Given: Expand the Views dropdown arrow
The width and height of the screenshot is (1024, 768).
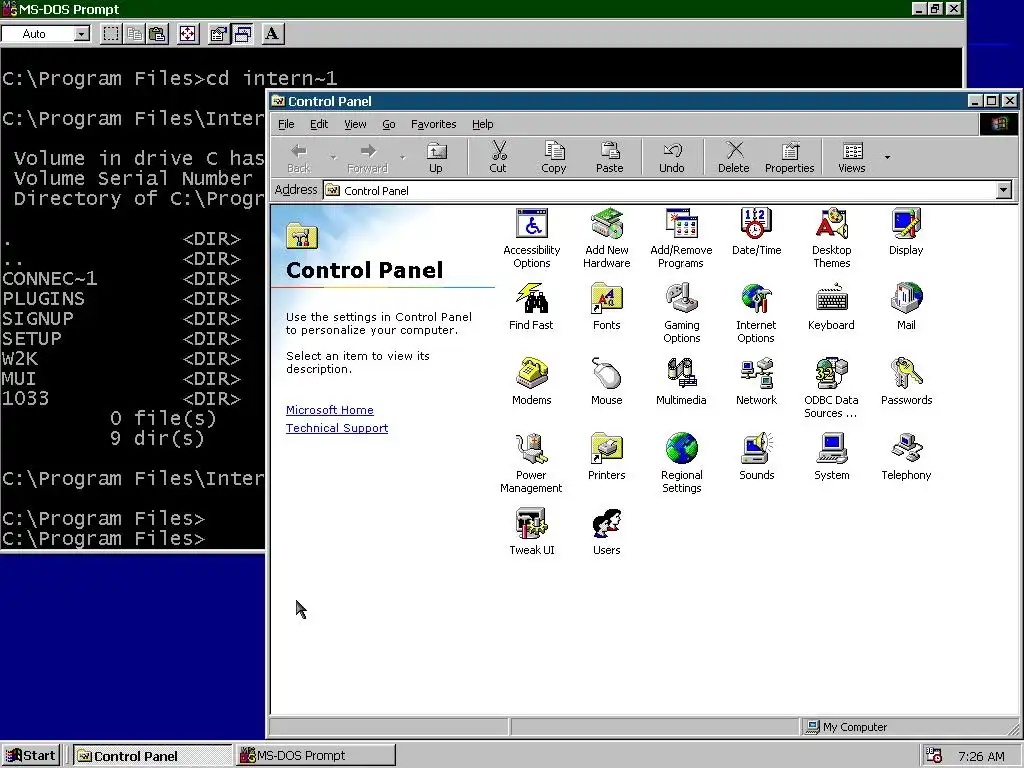Looking at the screenshot, I should pos(887,157).
